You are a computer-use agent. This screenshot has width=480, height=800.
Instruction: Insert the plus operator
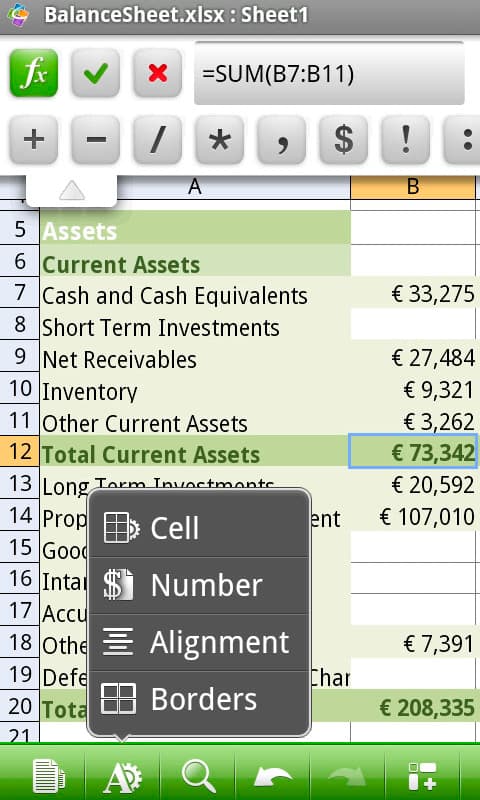(x=34, y=140)
